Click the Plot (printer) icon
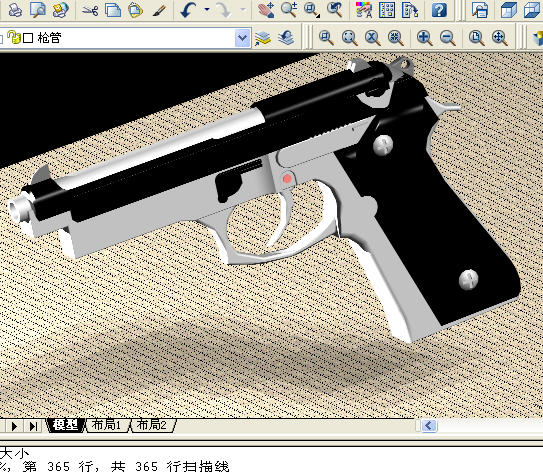Screen dimensions: 543x472 coord(14,10)
